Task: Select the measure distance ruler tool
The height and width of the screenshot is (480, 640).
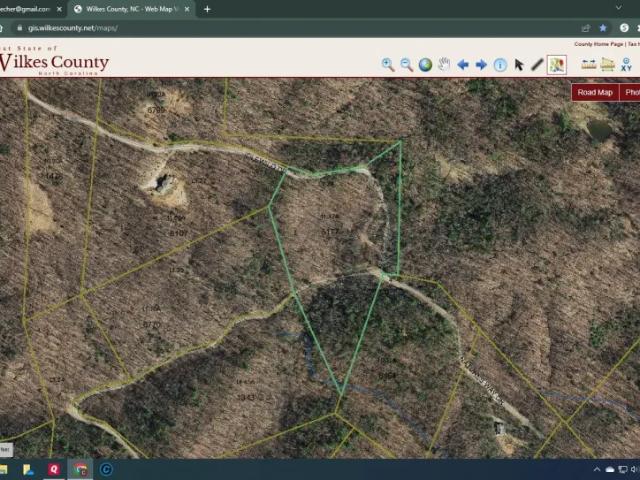Action: pos(589,65)
